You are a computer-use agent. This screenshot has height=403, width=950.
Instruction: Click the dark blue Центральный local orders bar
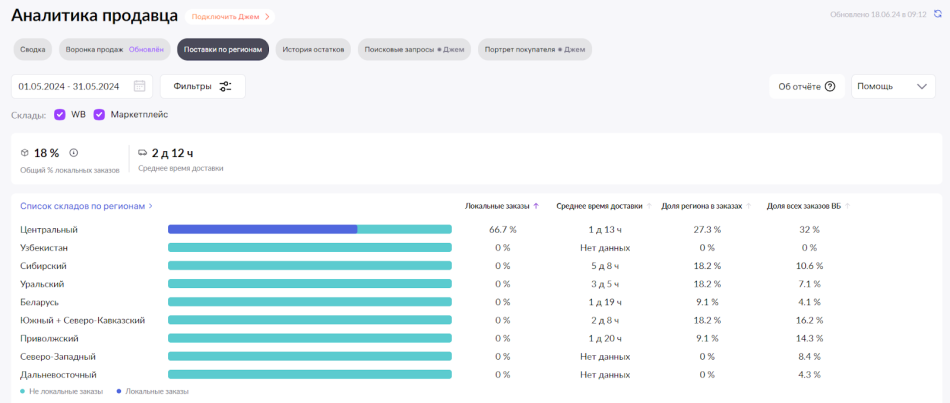[262, 229]
